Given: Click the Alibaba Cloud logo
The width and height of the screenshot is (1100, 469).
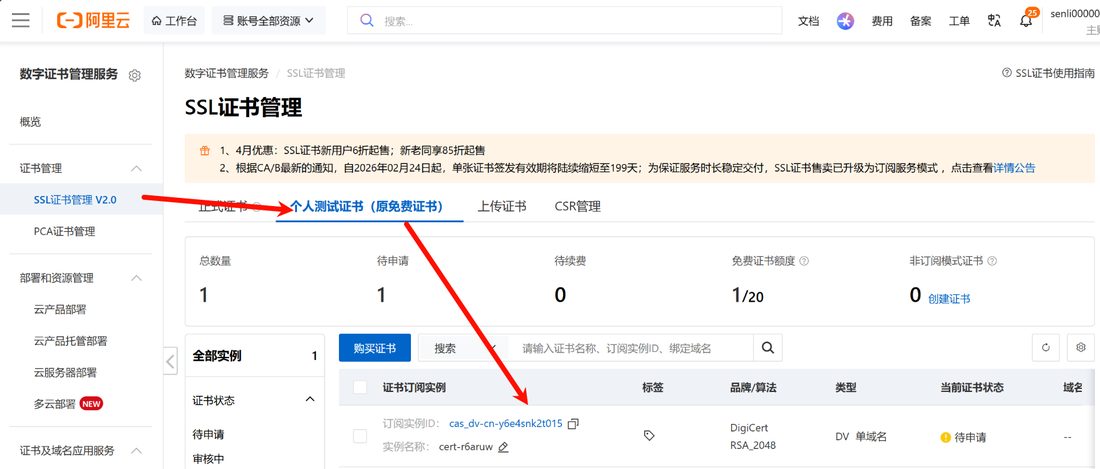Looking at the screenshot, I should tap(93, 20).
